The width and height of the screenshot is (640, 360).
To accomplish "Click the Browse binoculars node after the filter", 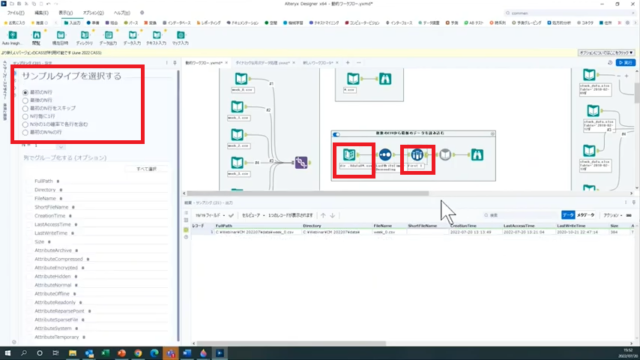I will pyautogui.click(x=477, y=155).
